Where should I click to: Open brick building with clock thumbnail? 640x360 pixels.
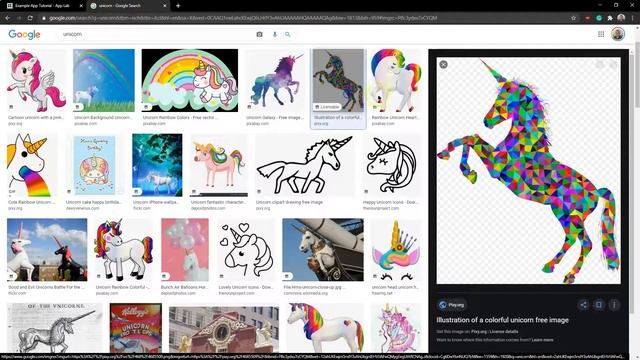pos(224,330)
